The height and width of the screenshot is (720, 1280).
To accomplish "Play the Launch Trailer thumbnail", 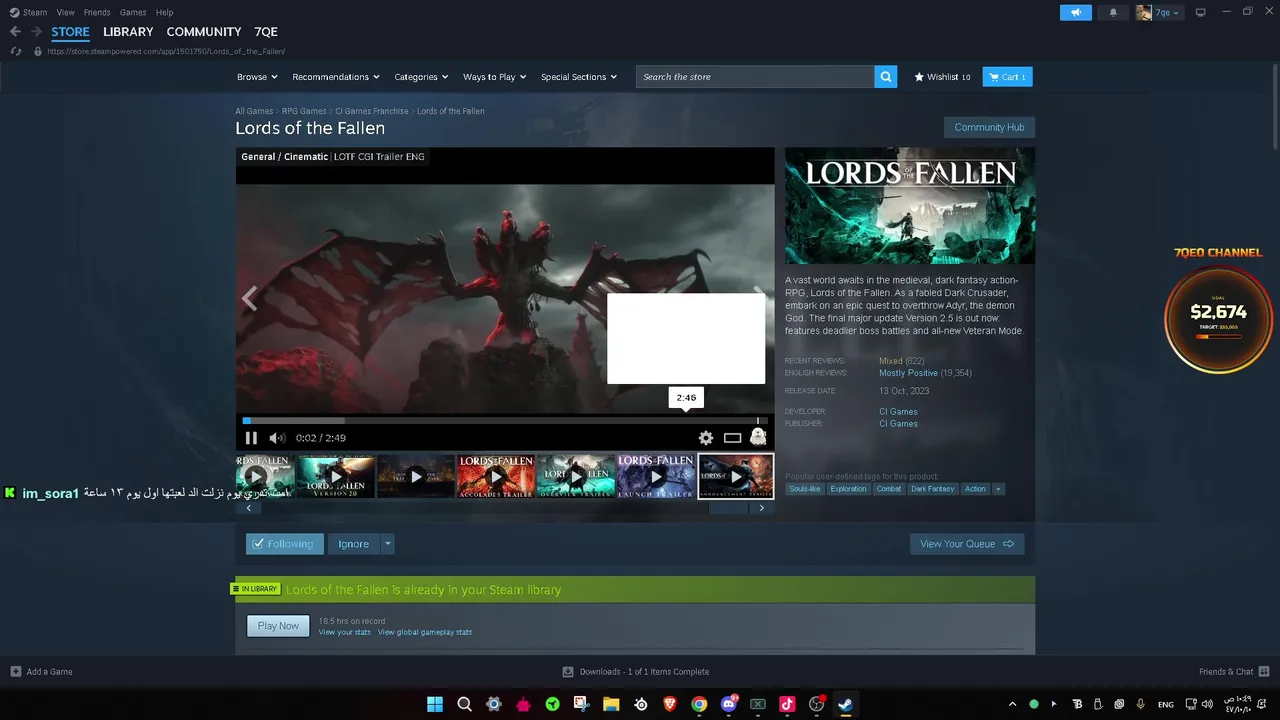I will tap(655, 477).
